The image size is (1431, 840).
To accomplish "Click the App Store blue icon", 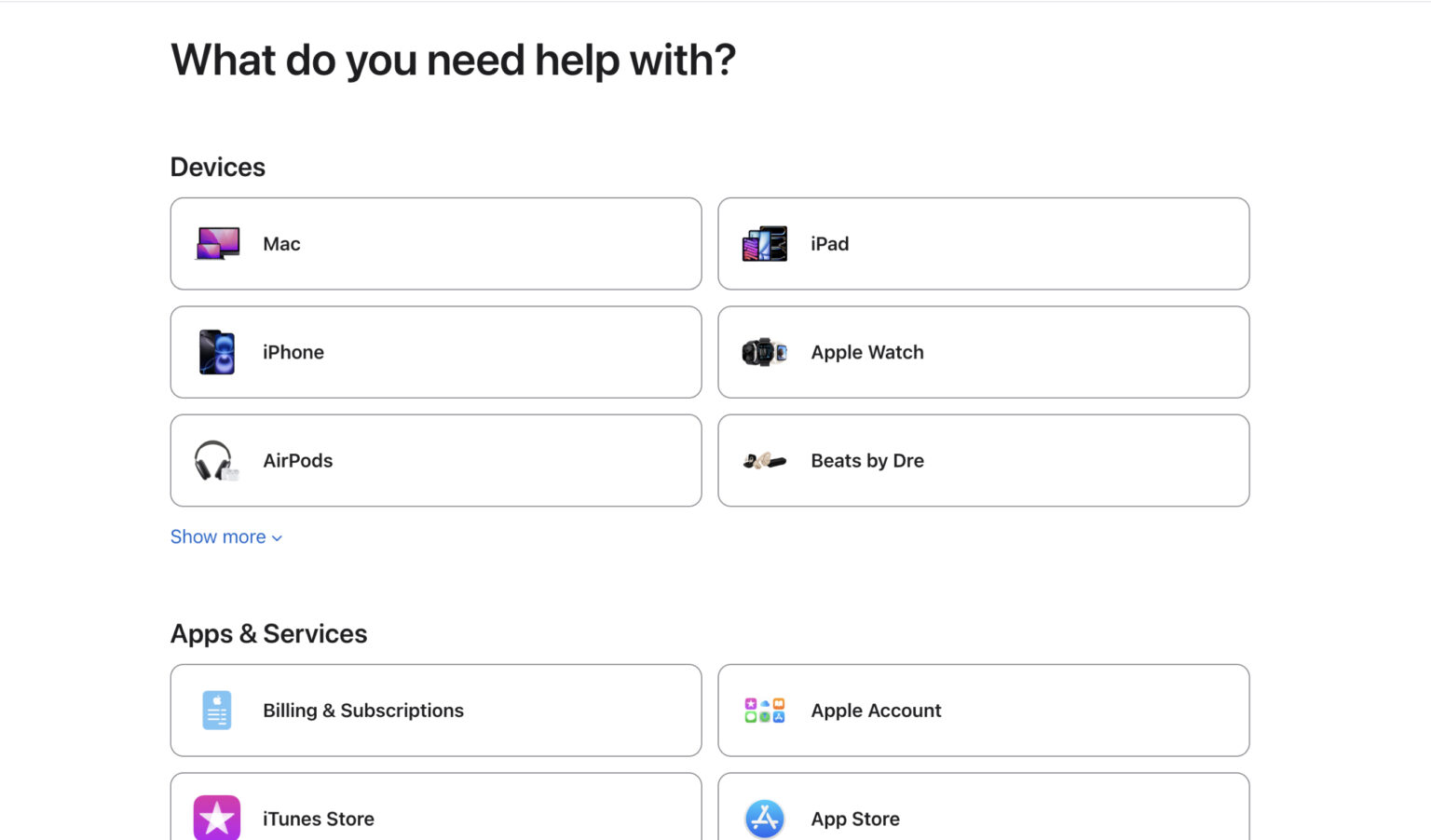I will (764, 818).
